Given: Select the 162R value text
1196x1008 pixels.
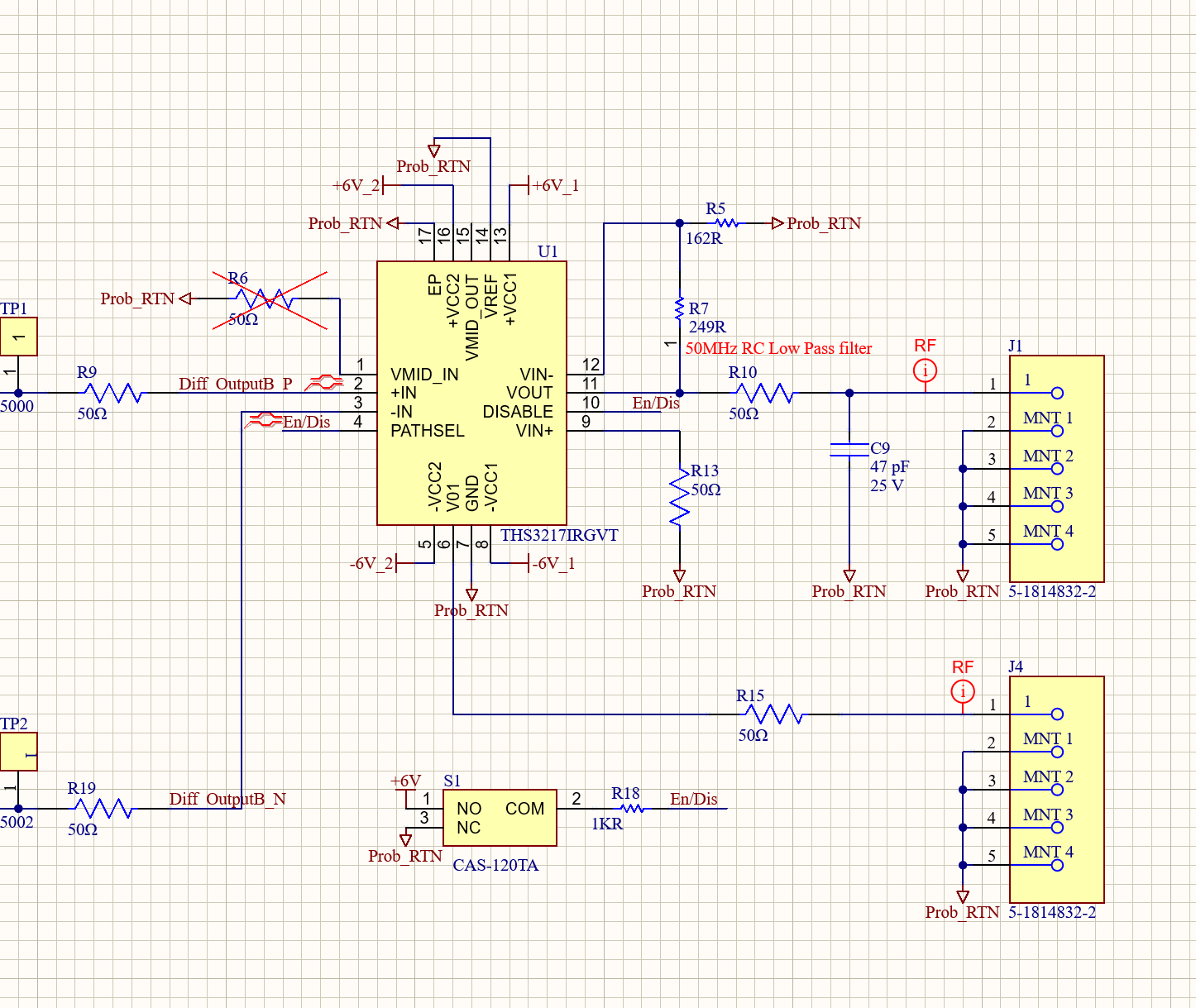Looking at the screenshot, I should (x=704, y=238).
